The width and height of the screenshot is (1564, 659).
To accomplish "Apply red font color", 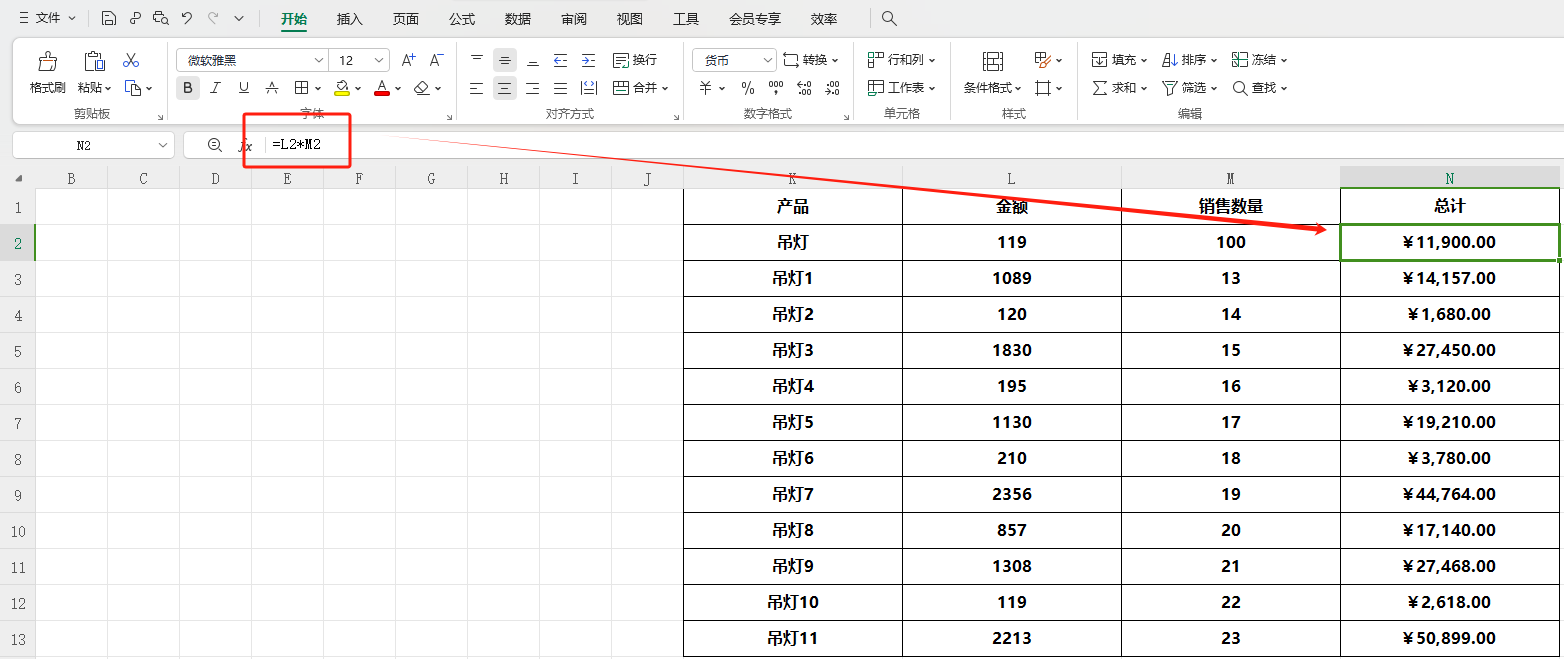I will [381, 88].
